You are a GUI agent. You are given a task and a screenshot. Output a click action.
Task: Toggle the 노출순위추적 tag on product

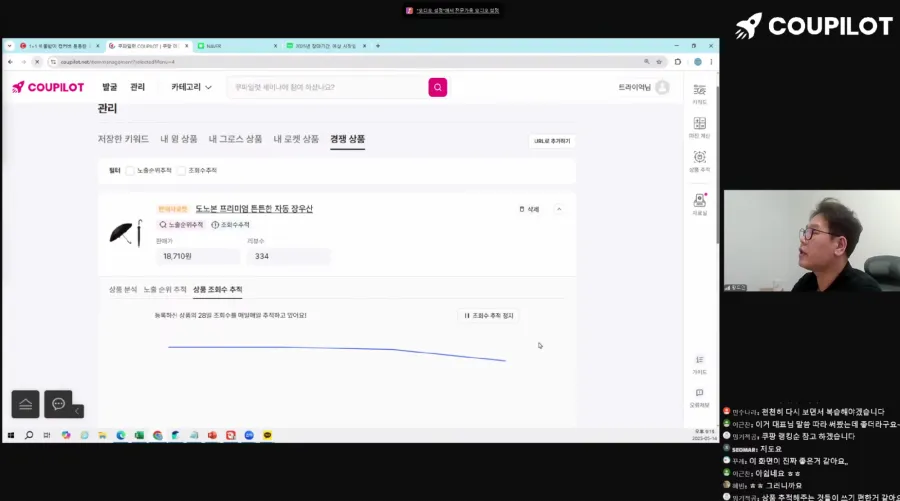pos(181,225)
